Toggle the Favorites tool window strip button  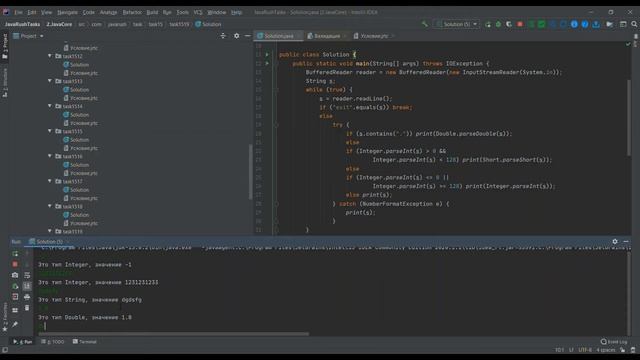(x=5, y=317)
